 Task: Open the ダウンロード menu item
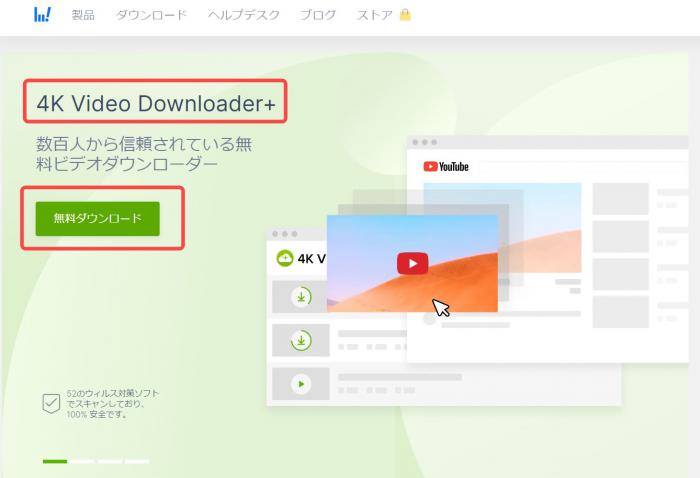point(151,15)
